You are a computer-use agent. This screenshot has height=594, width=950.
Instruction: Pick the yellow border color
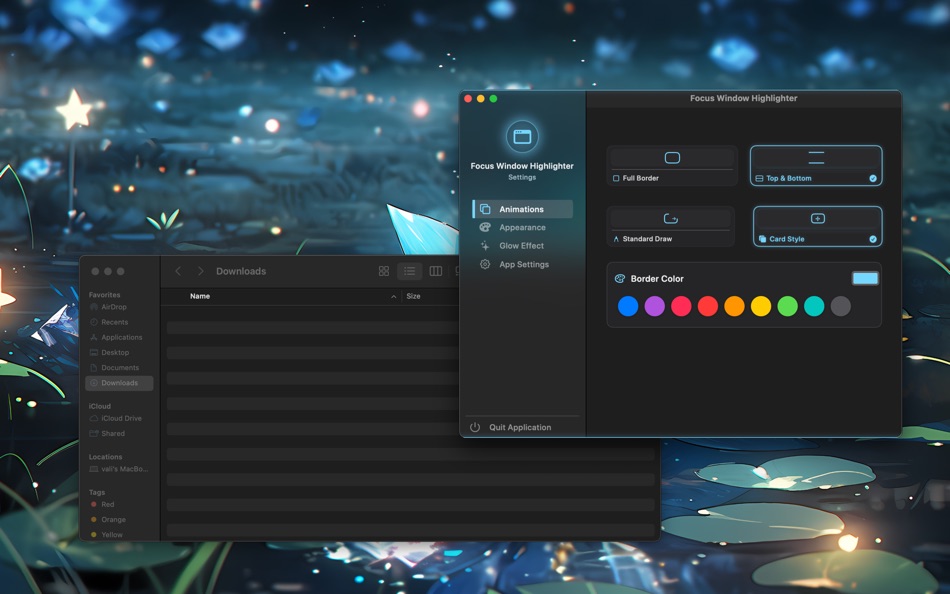tap(761, 306)
